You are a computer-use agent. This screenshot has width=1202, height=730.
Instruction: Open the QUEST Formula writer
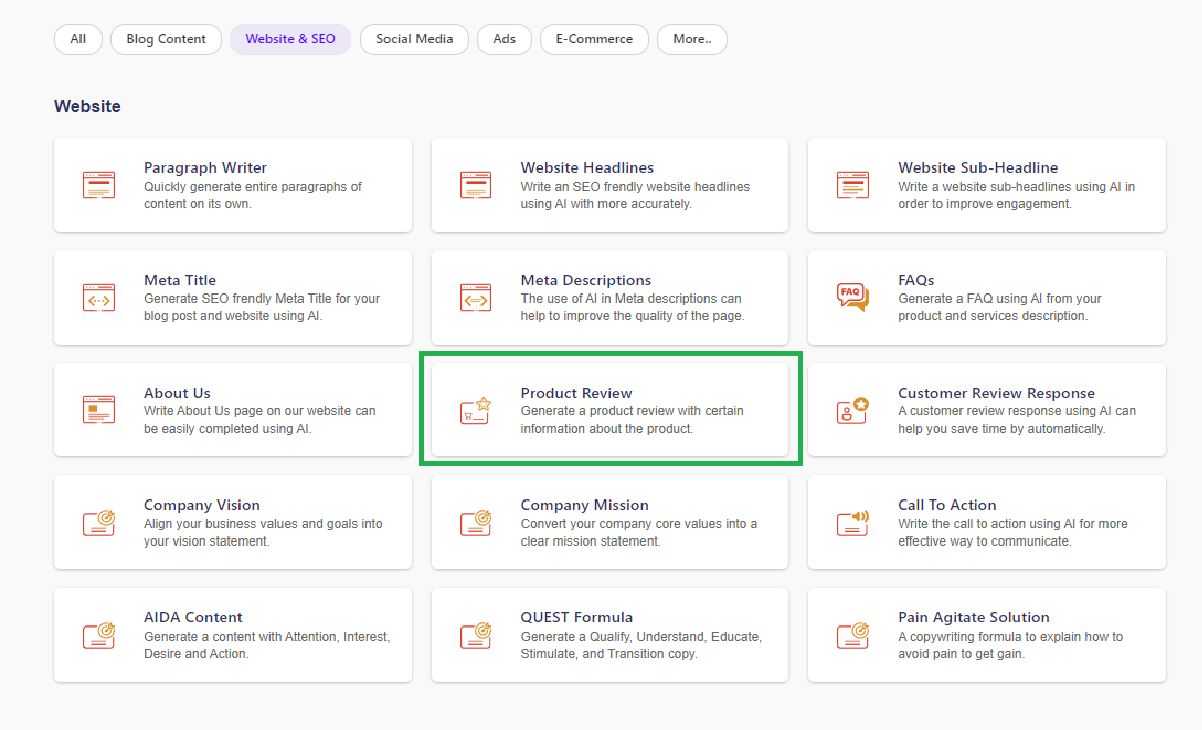pos(609,635)
